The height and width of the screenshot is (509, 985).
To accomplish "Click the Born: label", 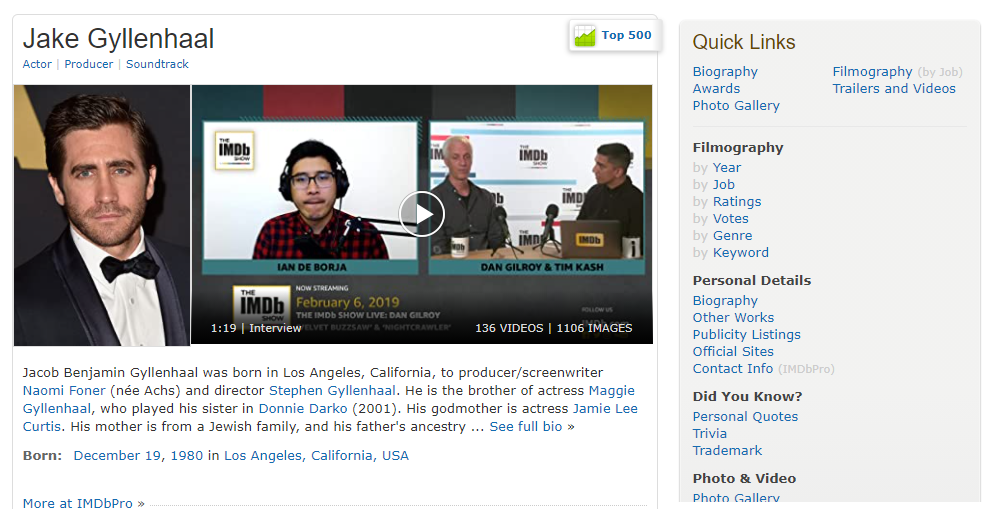I will pyautogui.click(x=43, y=456).
